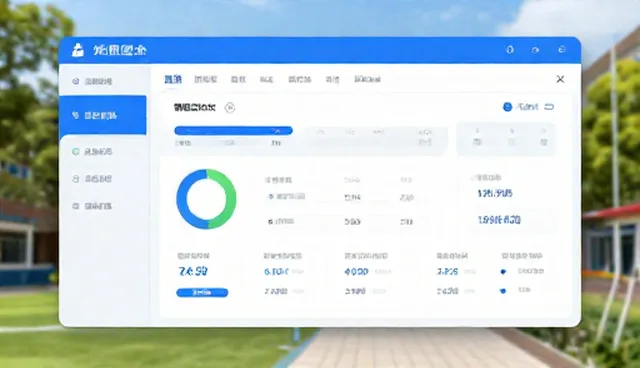Click the return arrow icon beside avatar label
640x368 pixels.
549,107
